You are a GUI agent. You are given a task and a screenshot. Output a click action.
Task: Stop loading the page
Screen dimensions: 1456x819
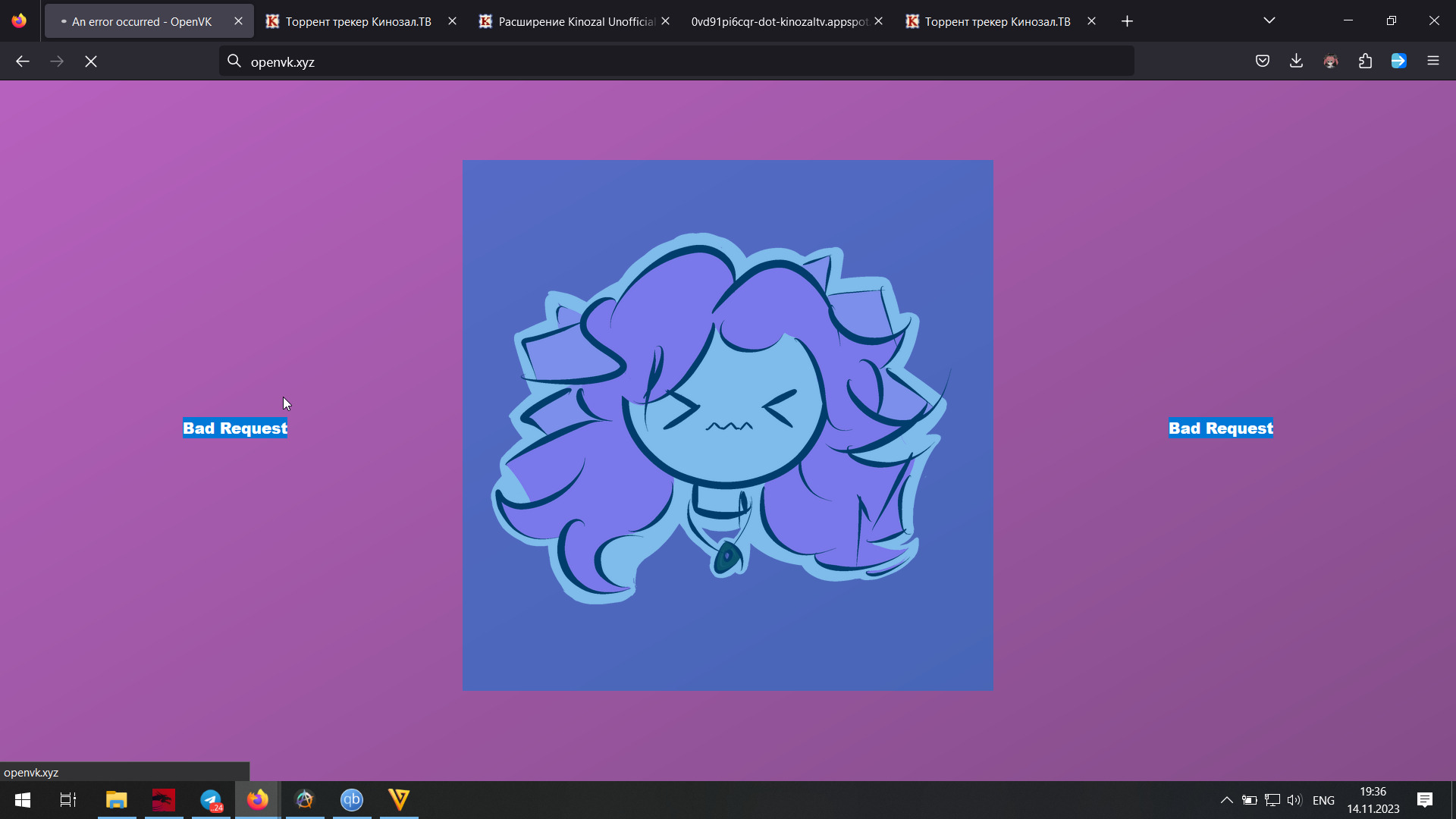click(91, 61)
